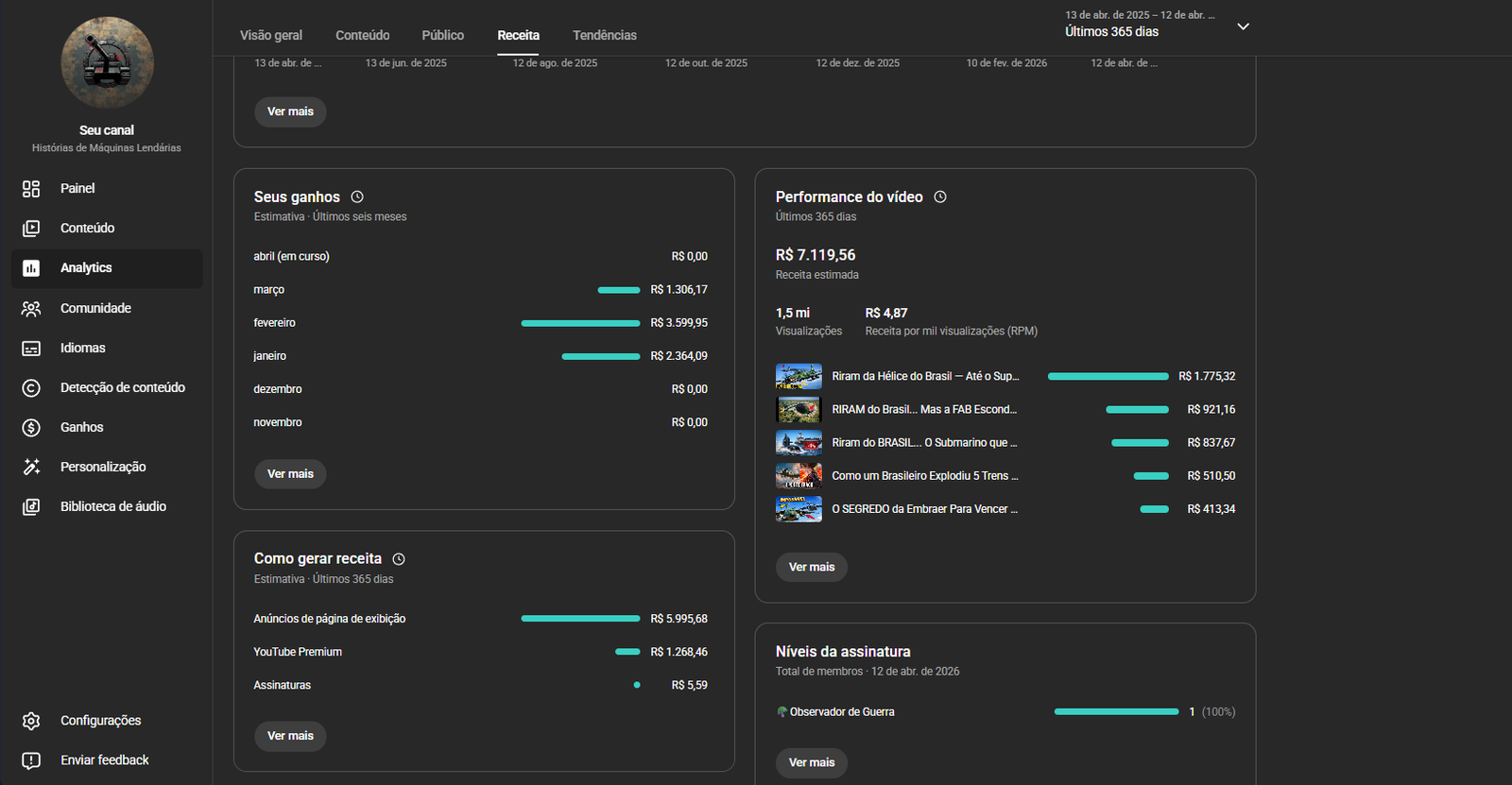
Task: Switch to the Tendências tab
Action: point(604,35)
